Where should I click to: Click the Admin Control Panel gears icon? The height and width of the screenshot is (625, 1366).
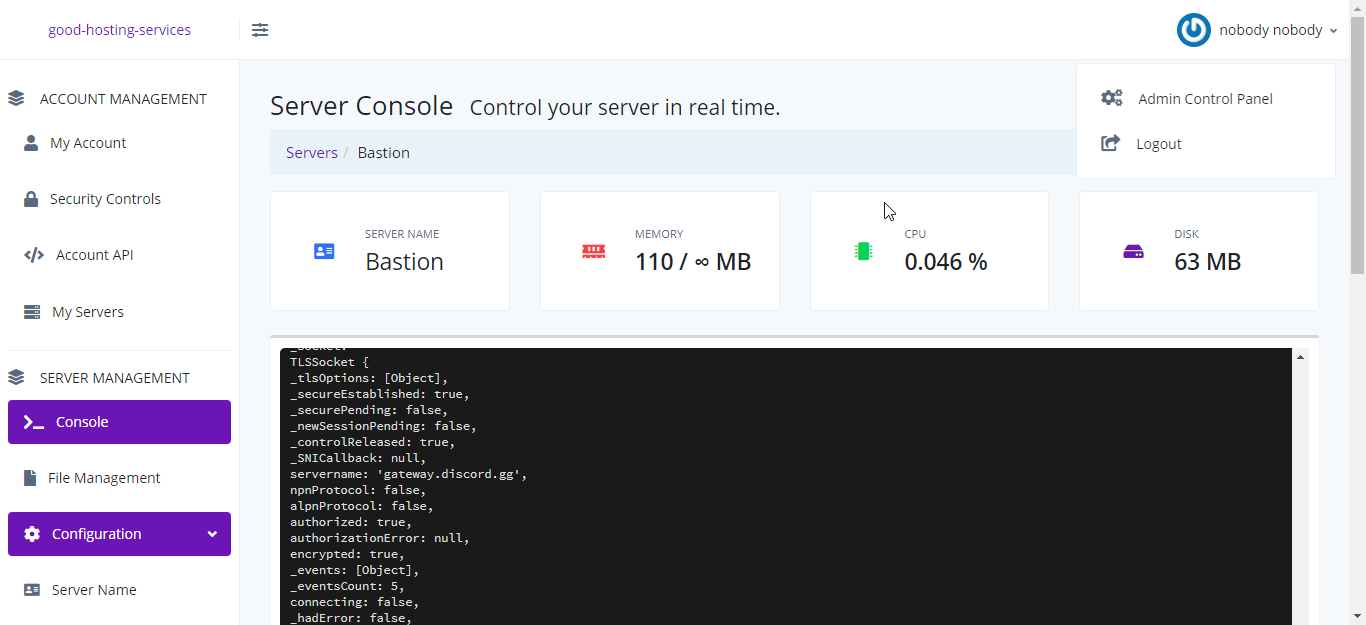click(1111, 98)
